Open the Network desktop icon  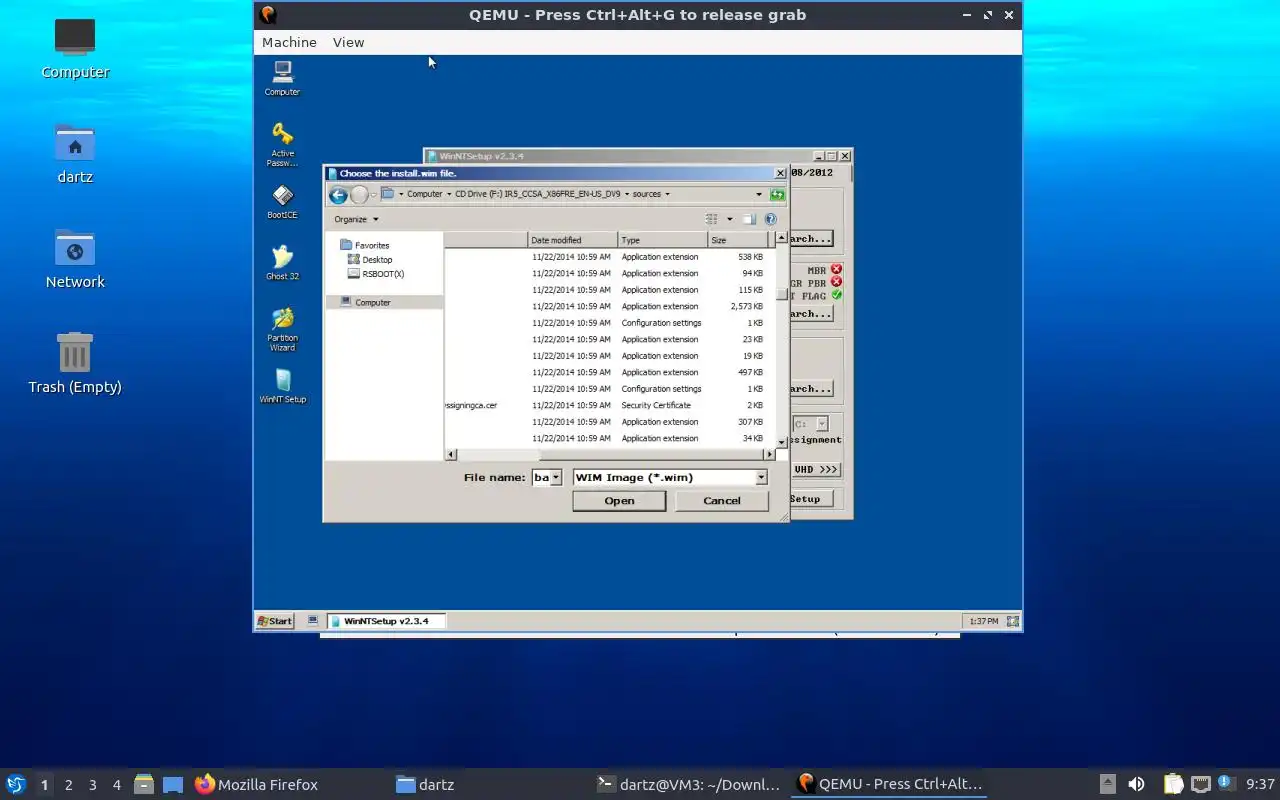pyautogui.click(x=75, y=258)
